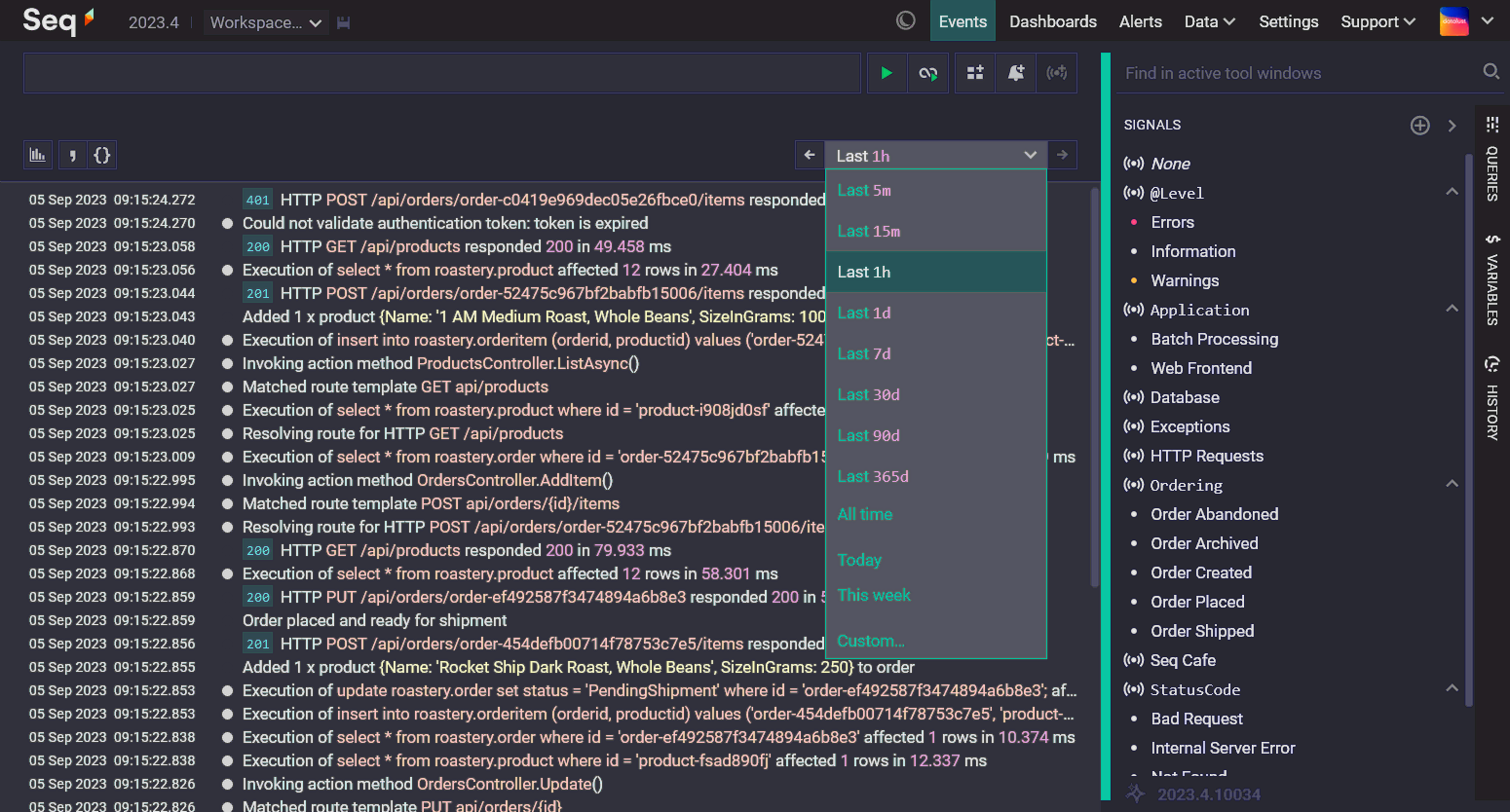The image size is (1510, 812).
Task: Toggle the Errors signal
Action: coord(1172,222)
